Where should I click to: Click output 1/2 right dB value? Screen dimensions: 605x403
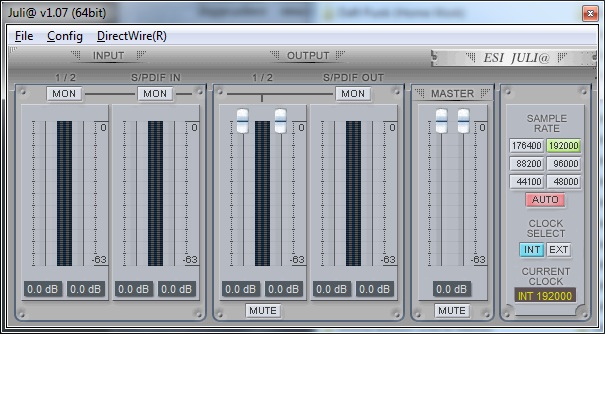click(x=284, y=289)
